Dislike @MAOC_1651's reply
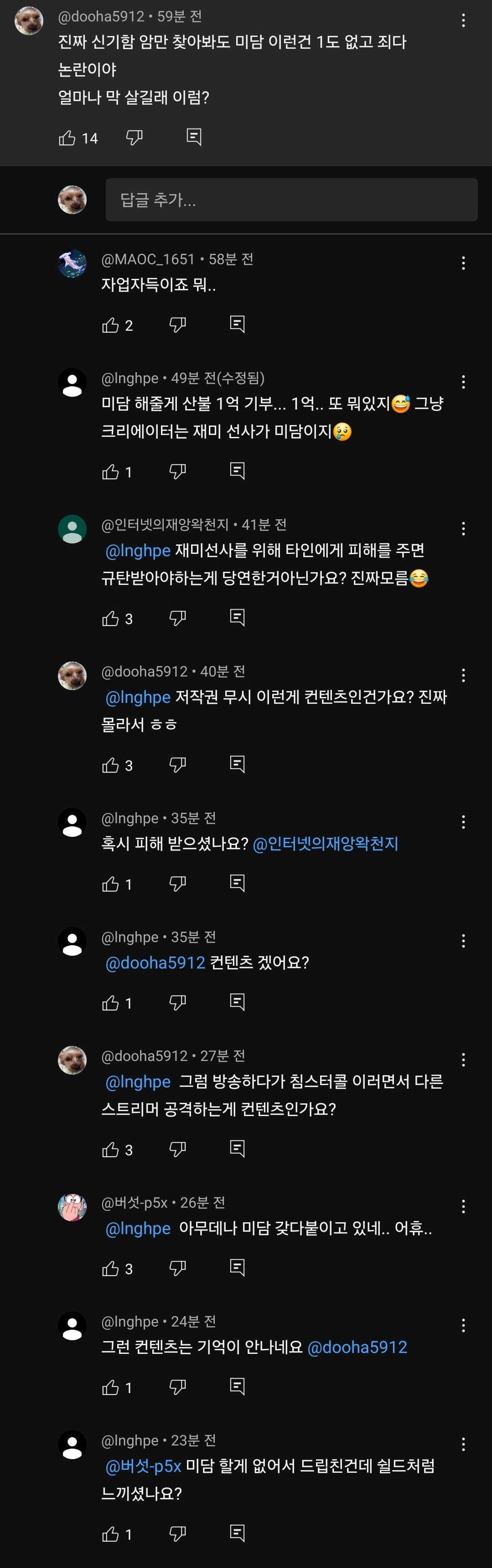The height and width of the screenshot is (1568, 492). point(177,324)
